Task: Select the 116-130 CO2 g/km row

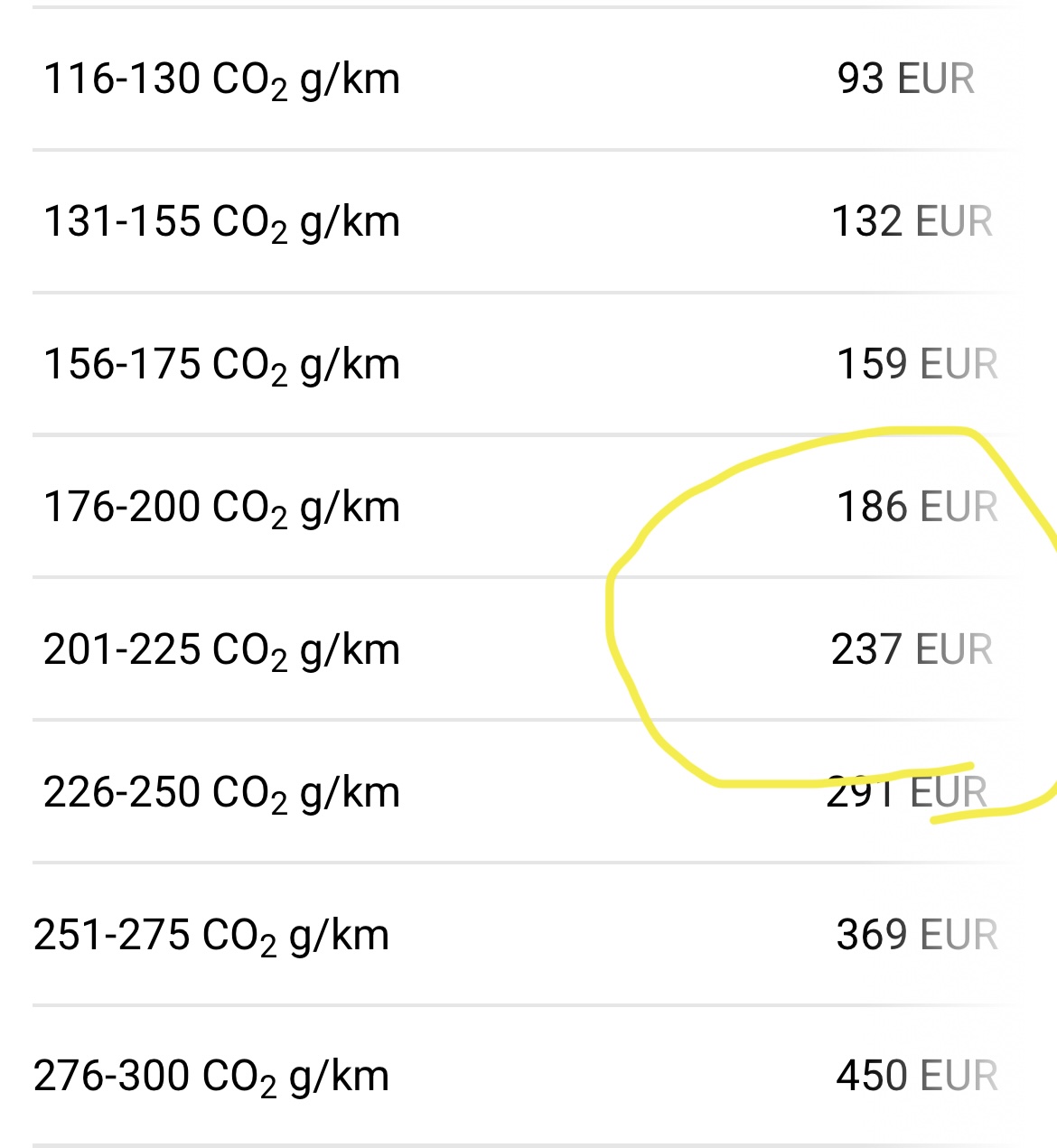Action: (x=528, y=79)
